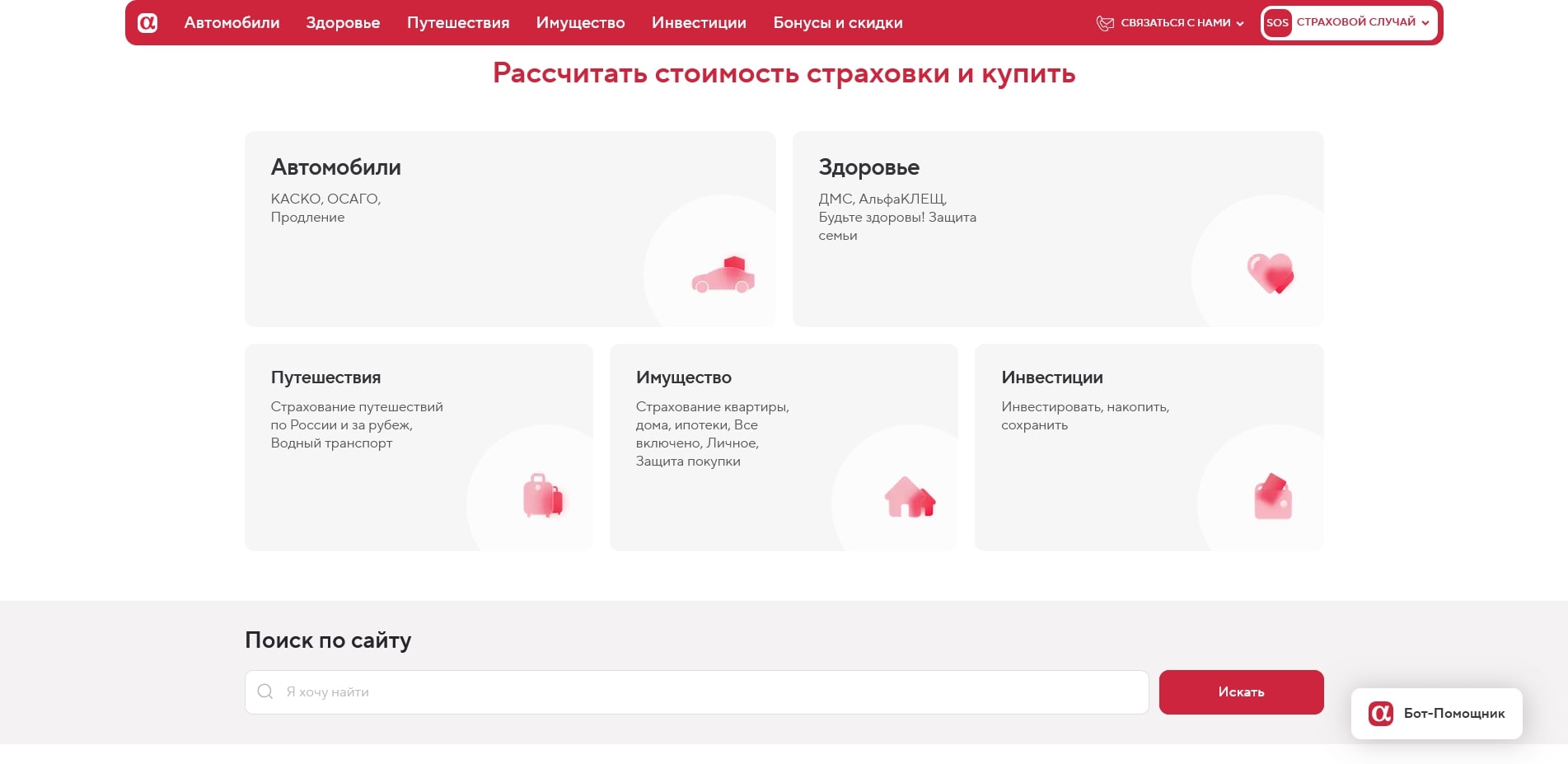
Task: Click the Alfa logo in the top bar
Action: tap(146, 22)
